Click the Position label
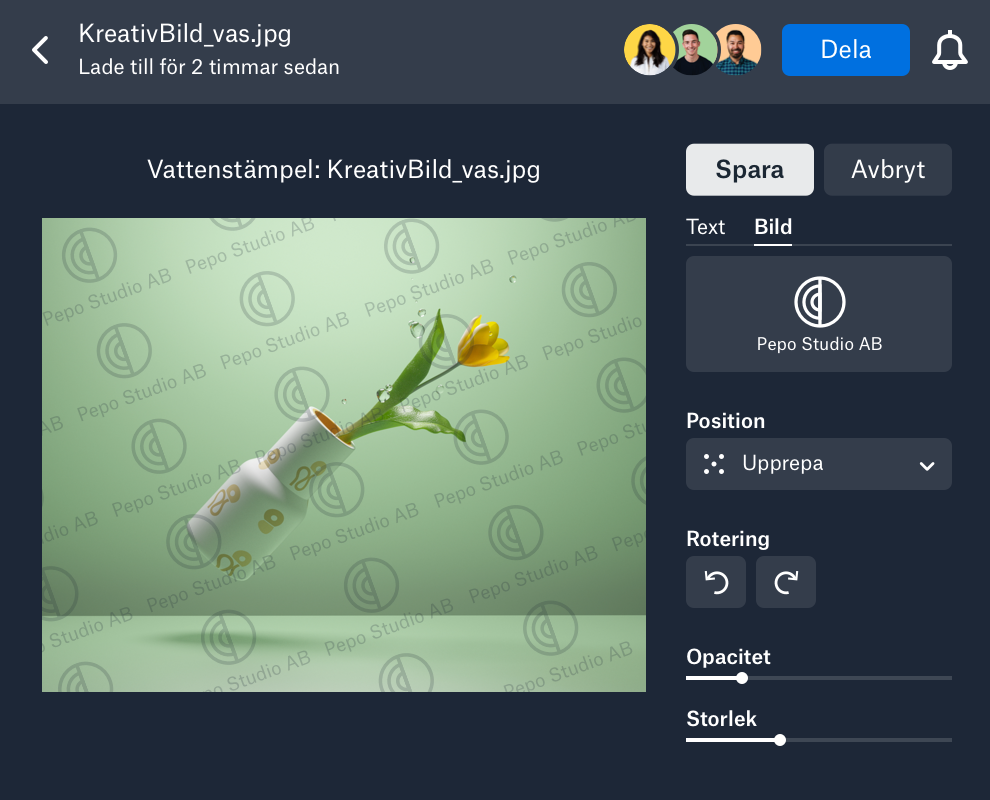The image size is (990, 800). point(725,421)
